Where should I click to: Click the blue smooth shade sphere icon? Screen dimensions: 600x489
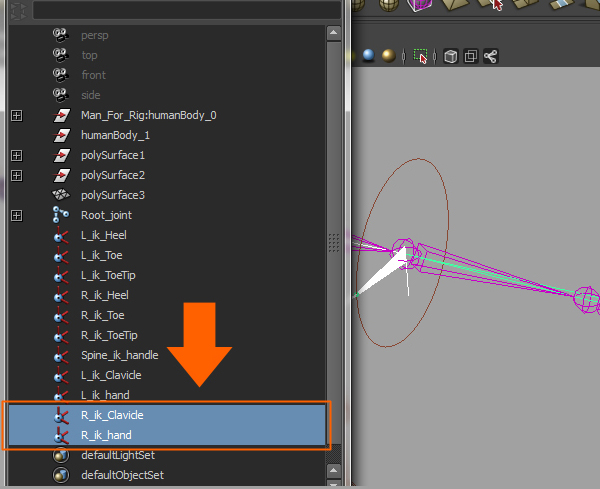tap(368, 55)
